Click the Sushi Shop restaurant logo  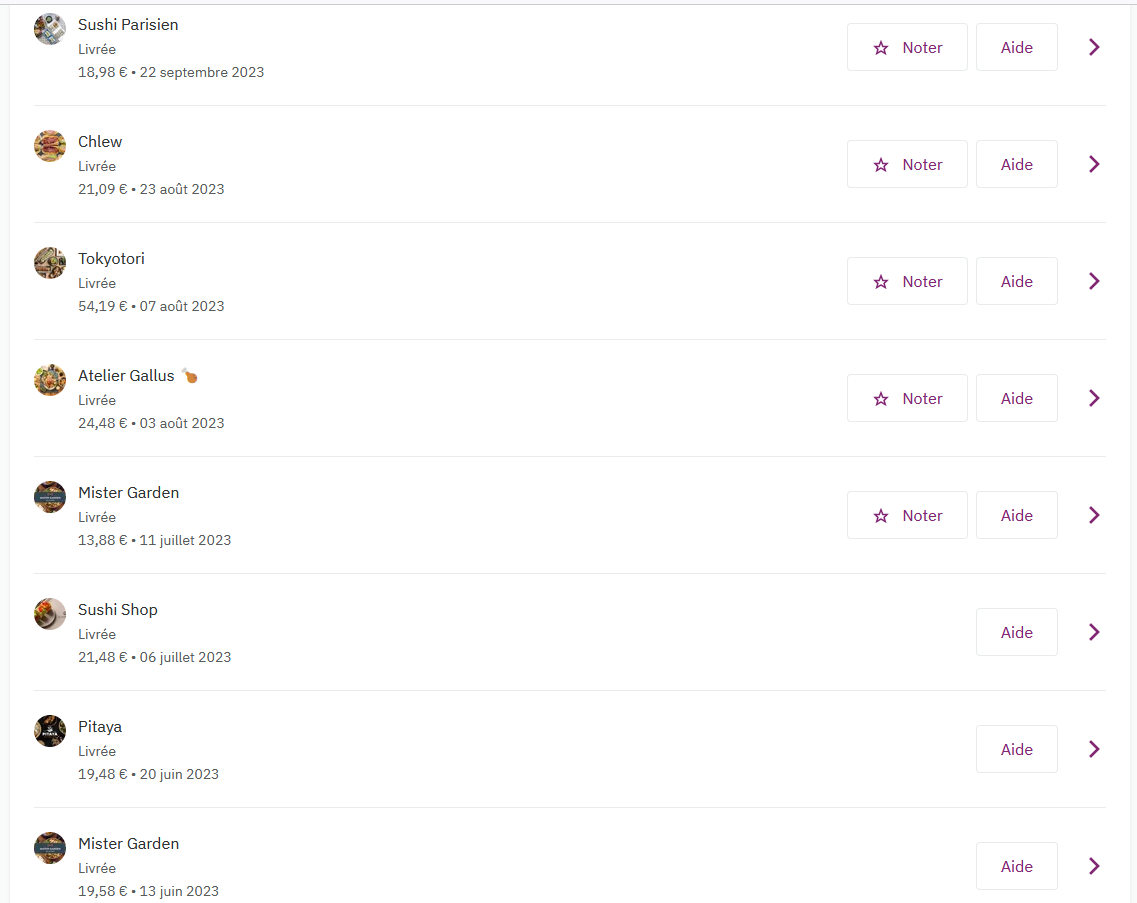(x=50, y=614)
